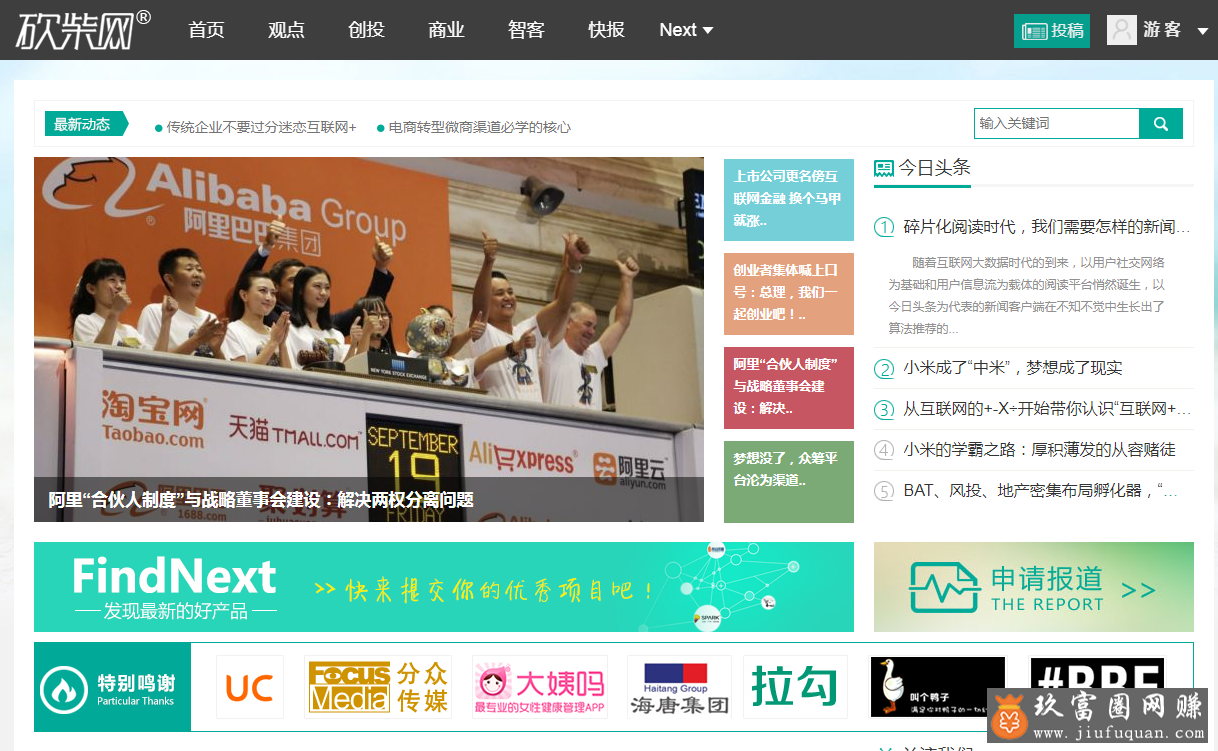Image resolution: width=1218 pixels, height=751 pixels.
Task: Open news link 电商转型微商渠道必学的核心
Action: [479, 127]
